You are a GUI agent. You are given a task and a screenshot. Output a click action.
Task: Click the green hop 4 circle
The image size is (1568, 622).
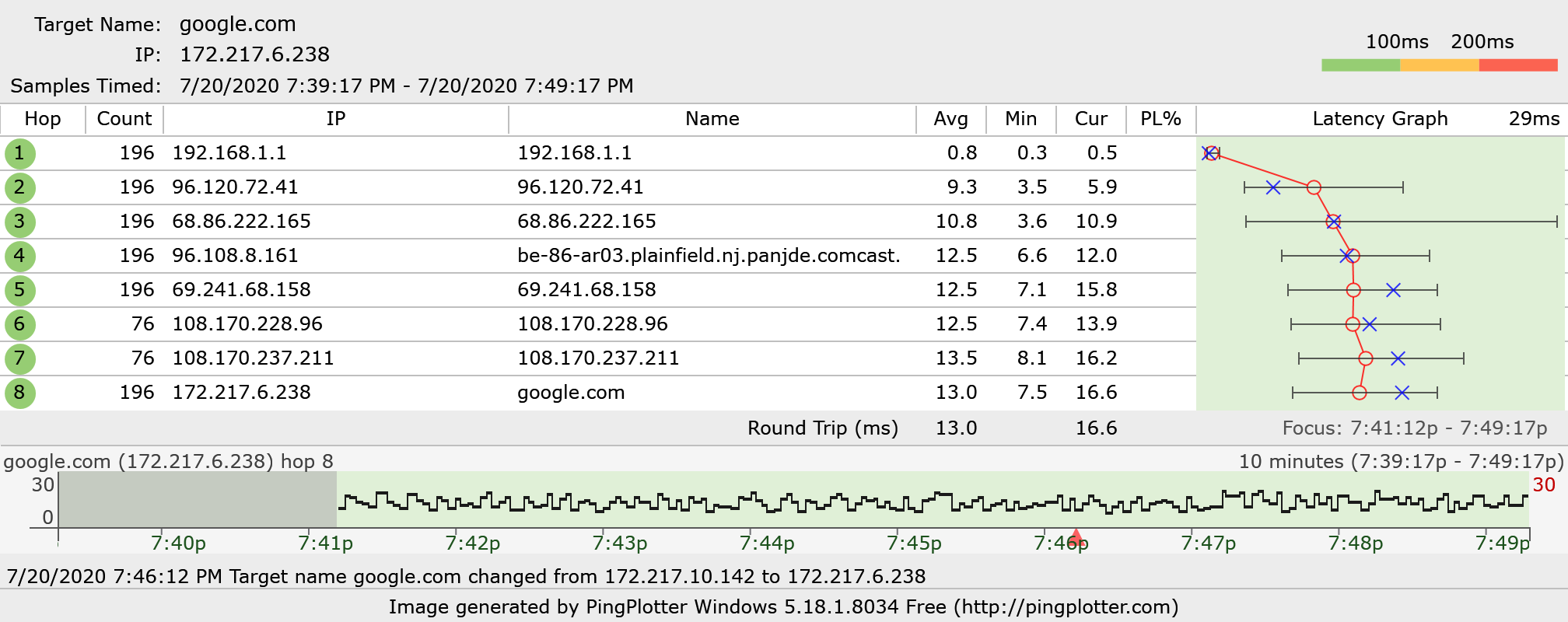(x=19, y=256)
